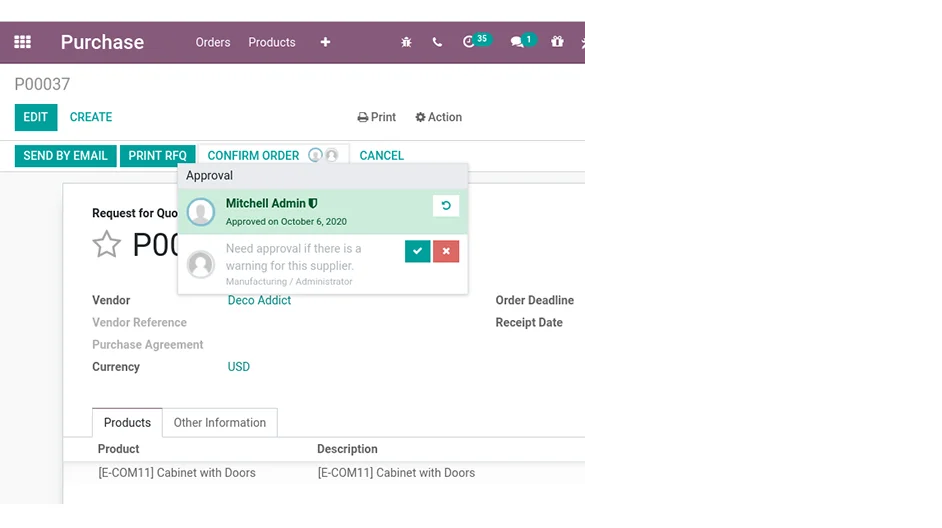Open the Products menu in navbar
The image size is (942, 528).
click(272, 42)
